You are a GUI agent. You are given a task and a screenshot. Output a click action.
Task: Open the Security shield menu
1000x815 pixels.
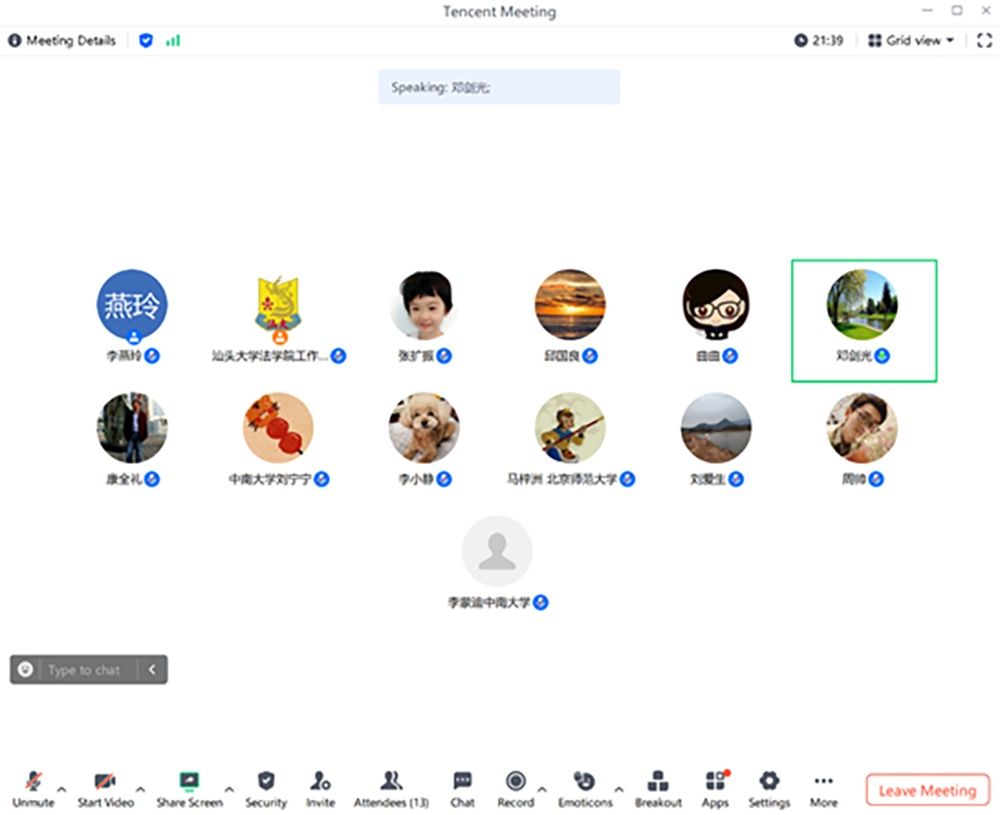[x=266, y=789]
